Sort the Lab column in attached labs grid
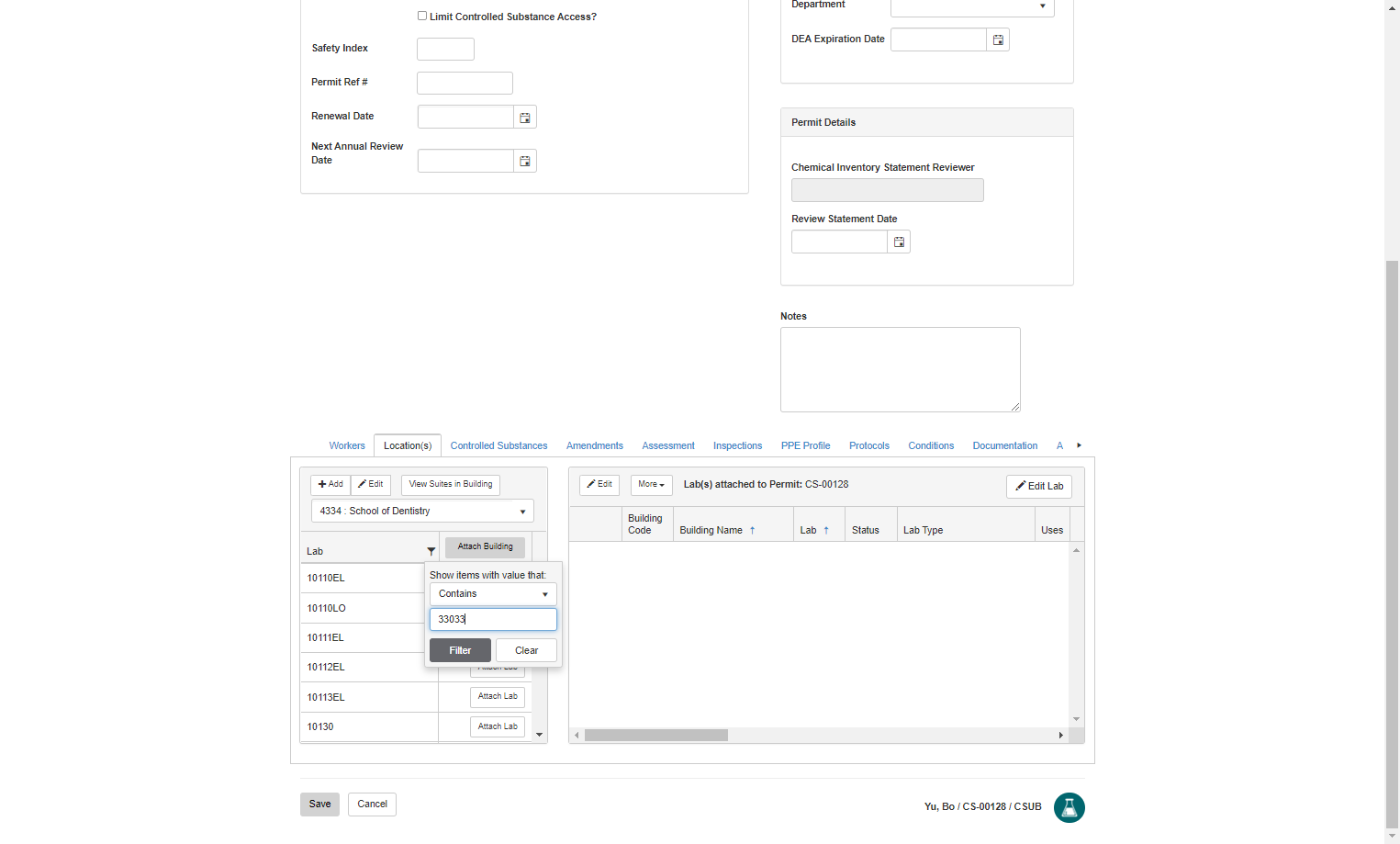 pyautogui.click(x=826, y=531)
